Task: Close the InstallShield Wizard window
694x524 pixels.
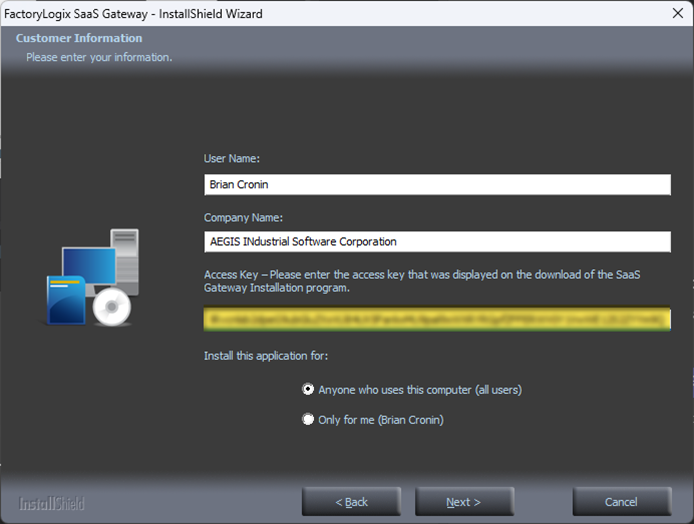Action: tap(678, 13)
